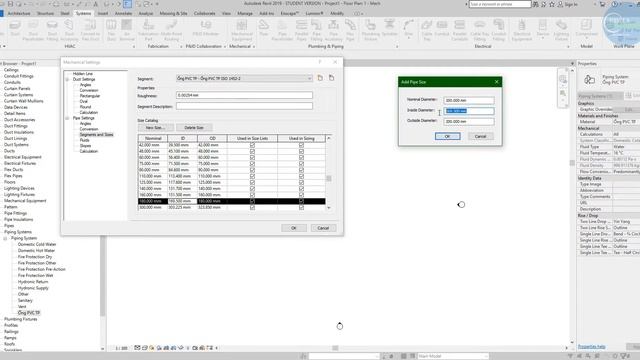
Task: Choose the Parallel Pipes tool
Action: click(x=301, y=30)
